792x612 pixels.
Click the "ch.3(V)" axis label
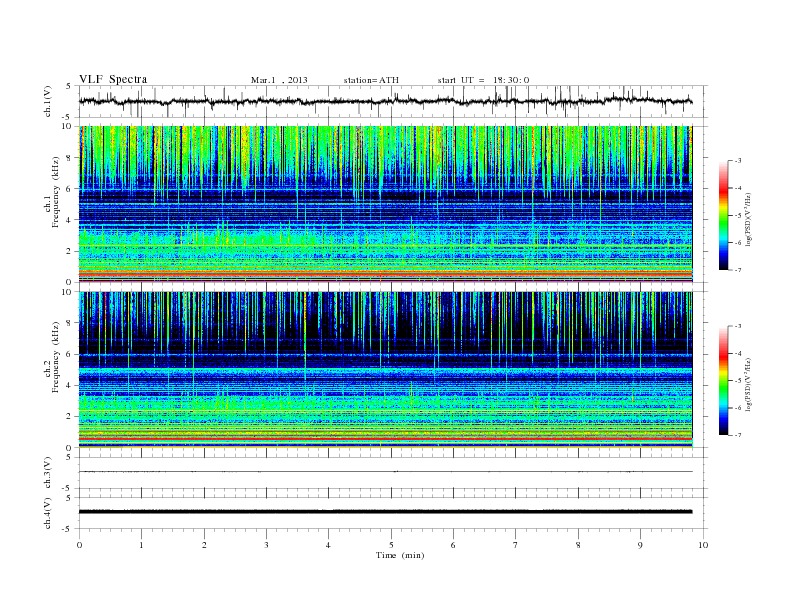click(x=48, y=473)
